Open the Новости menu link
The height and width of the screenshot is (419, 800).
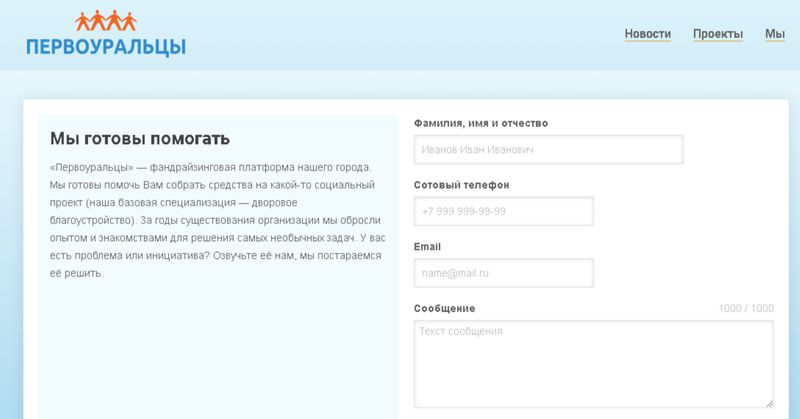(647, 34)
